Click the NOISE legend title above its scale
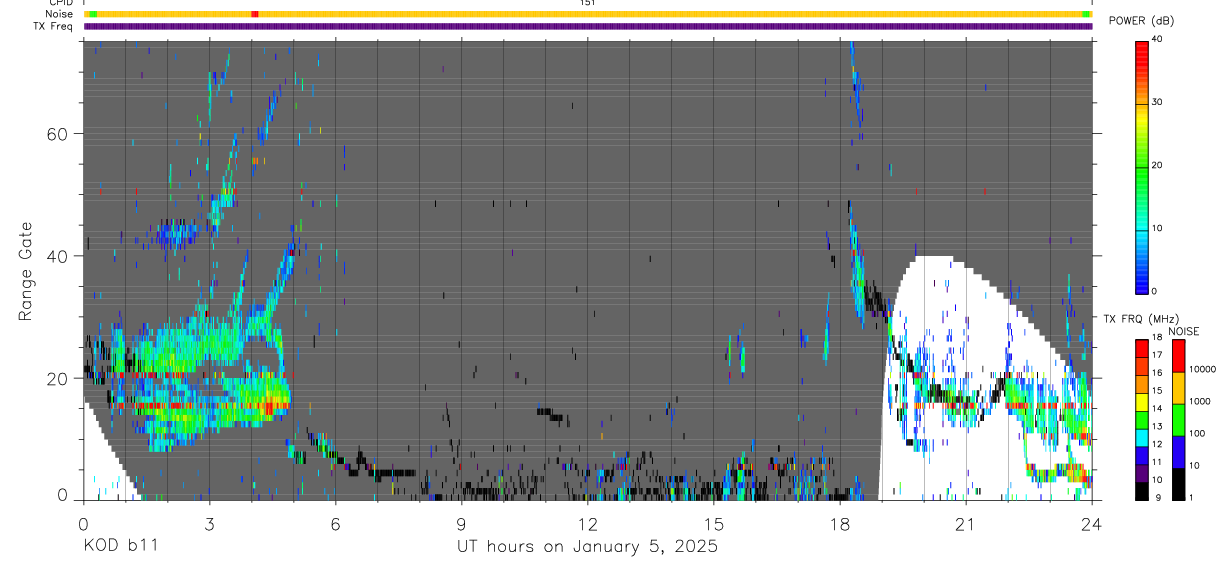1228x567 pixels. 1183,331
